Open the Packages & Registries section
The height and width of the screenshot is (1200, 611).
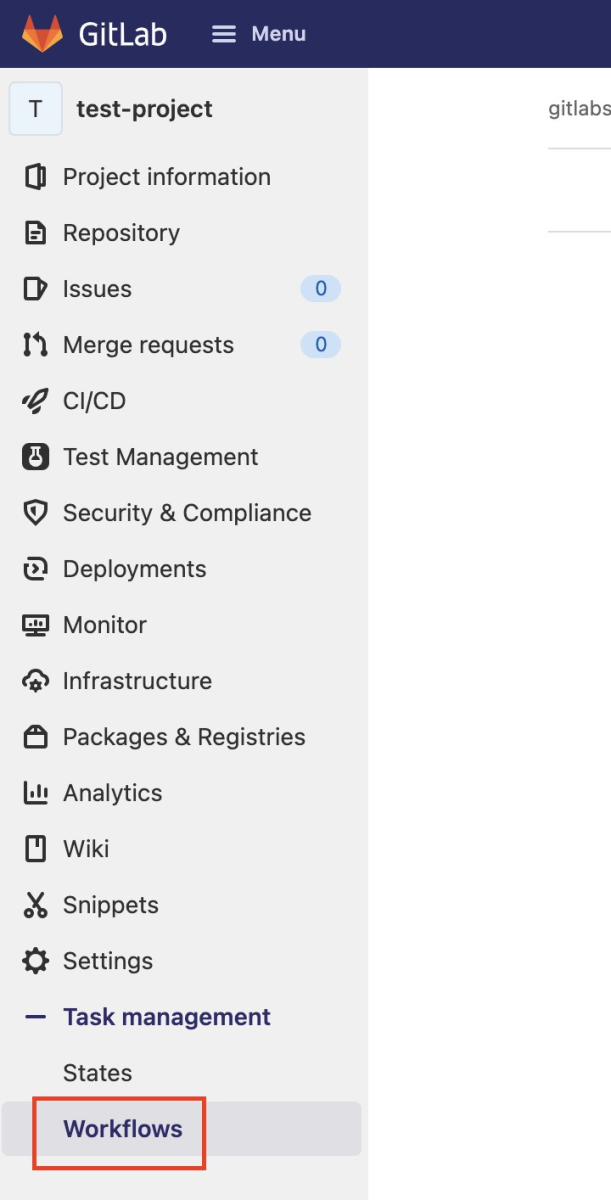[x=184, y=737]
